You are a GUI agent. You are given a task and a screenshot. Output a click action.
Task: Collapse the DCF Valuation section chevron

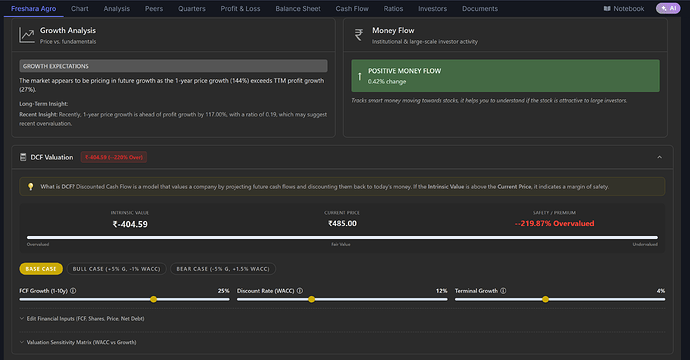click(x=659, y=157)
